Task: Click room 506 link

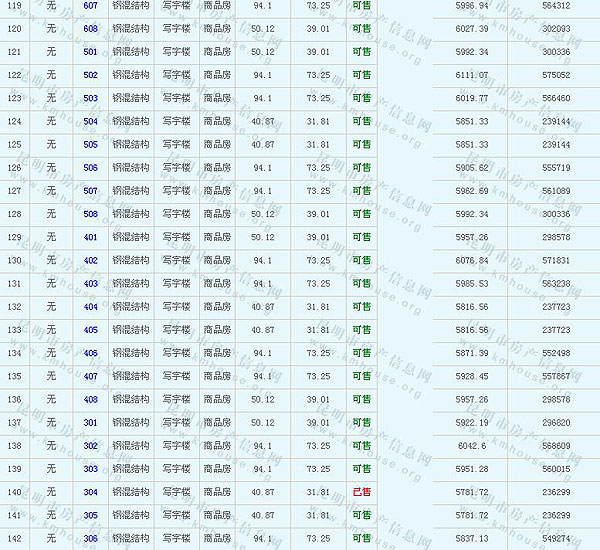Action: (x=90, y=168)
